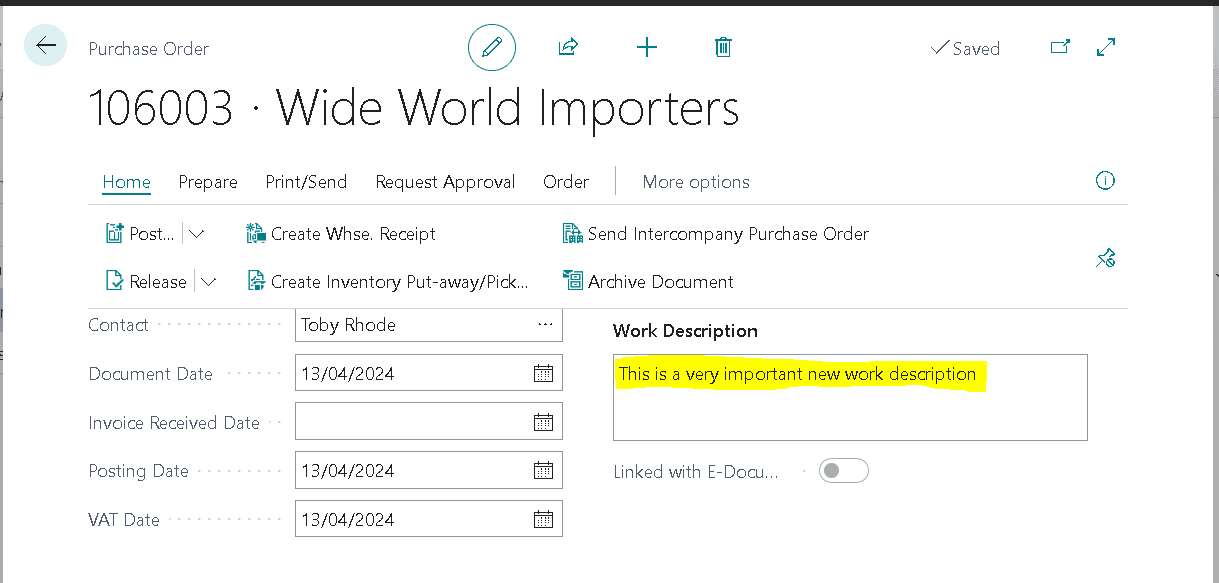Open the Request Approval menu
1219x583 pixels.
(x=445, y=182)
